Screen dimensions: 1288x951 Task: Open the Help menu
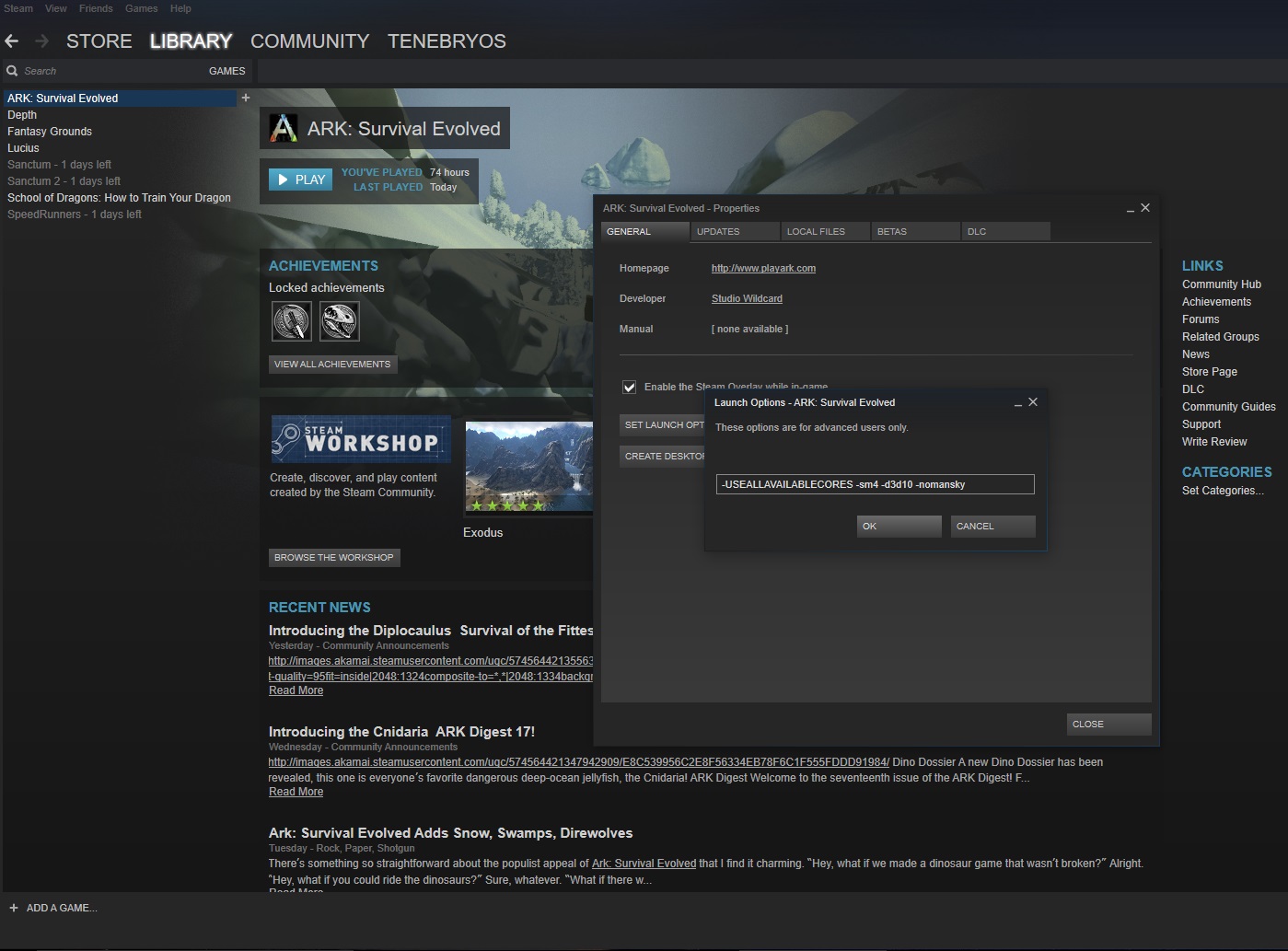(x=180, y=8)
